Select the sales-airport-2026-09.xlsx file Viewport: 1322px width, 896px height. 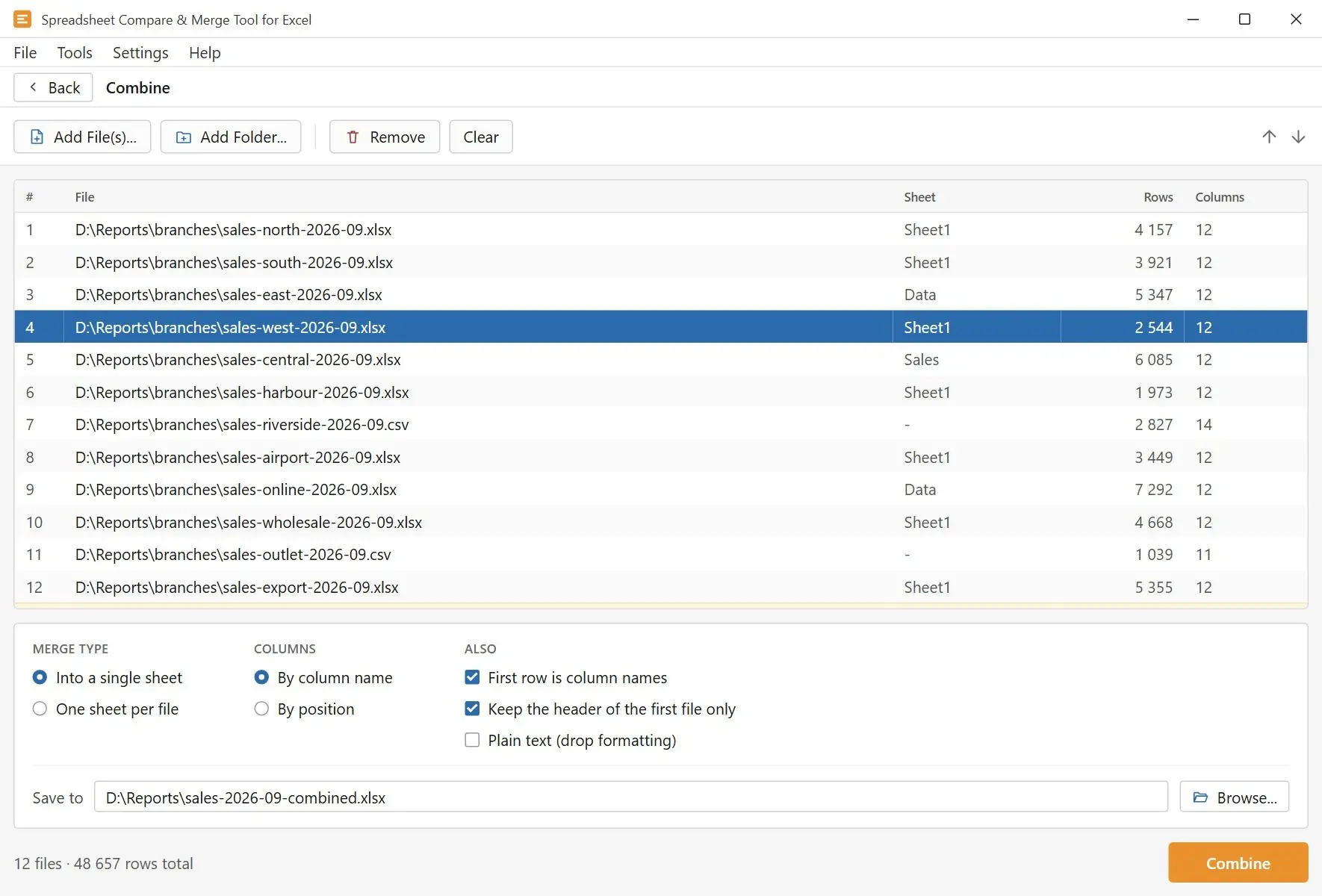pyautogui.click(x=661, y=457)
